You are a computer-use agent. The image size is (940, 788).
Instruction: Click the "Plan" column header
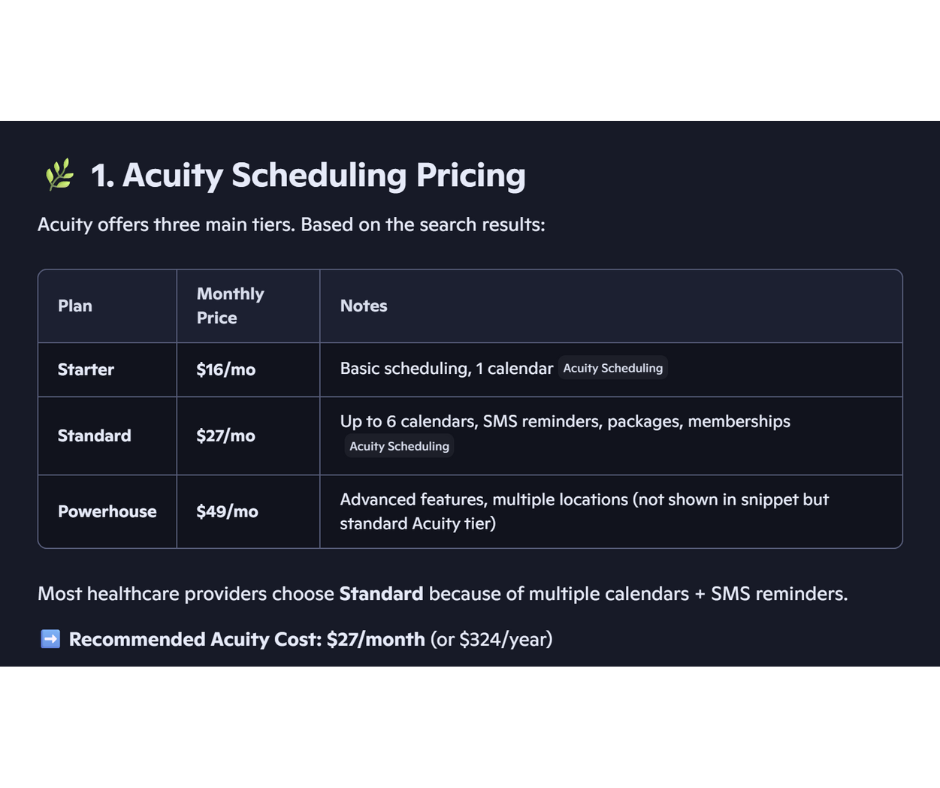tap(75, 306)
